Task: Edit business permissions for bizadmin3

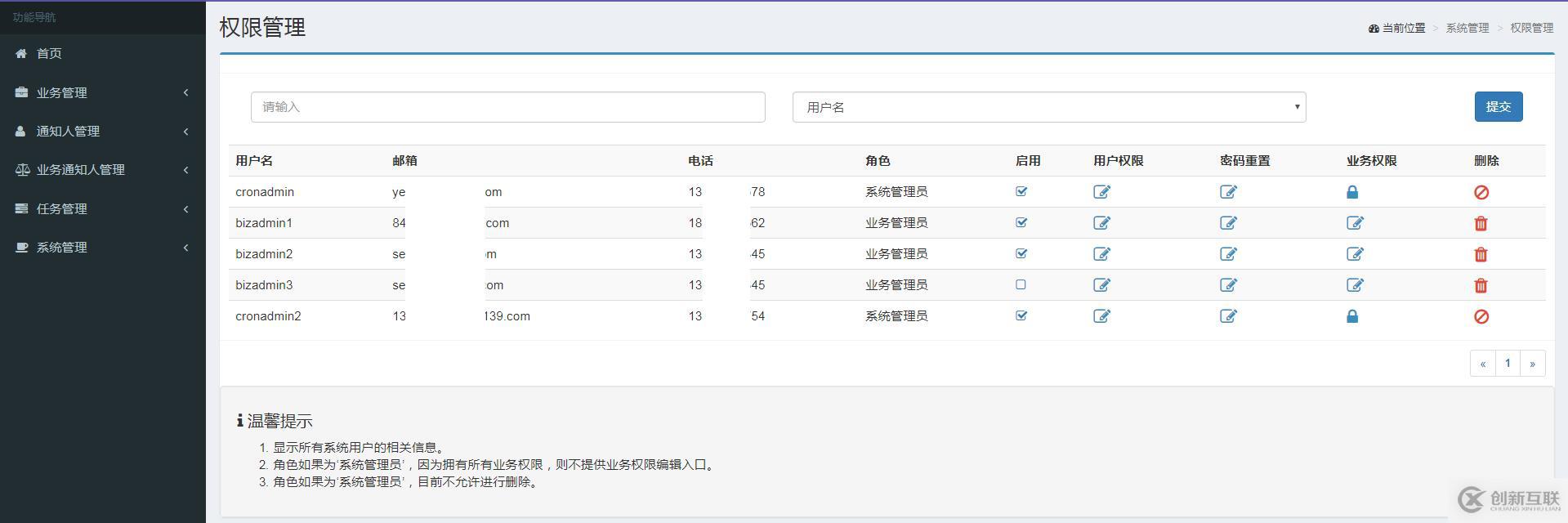Action: coord(1355,285)
